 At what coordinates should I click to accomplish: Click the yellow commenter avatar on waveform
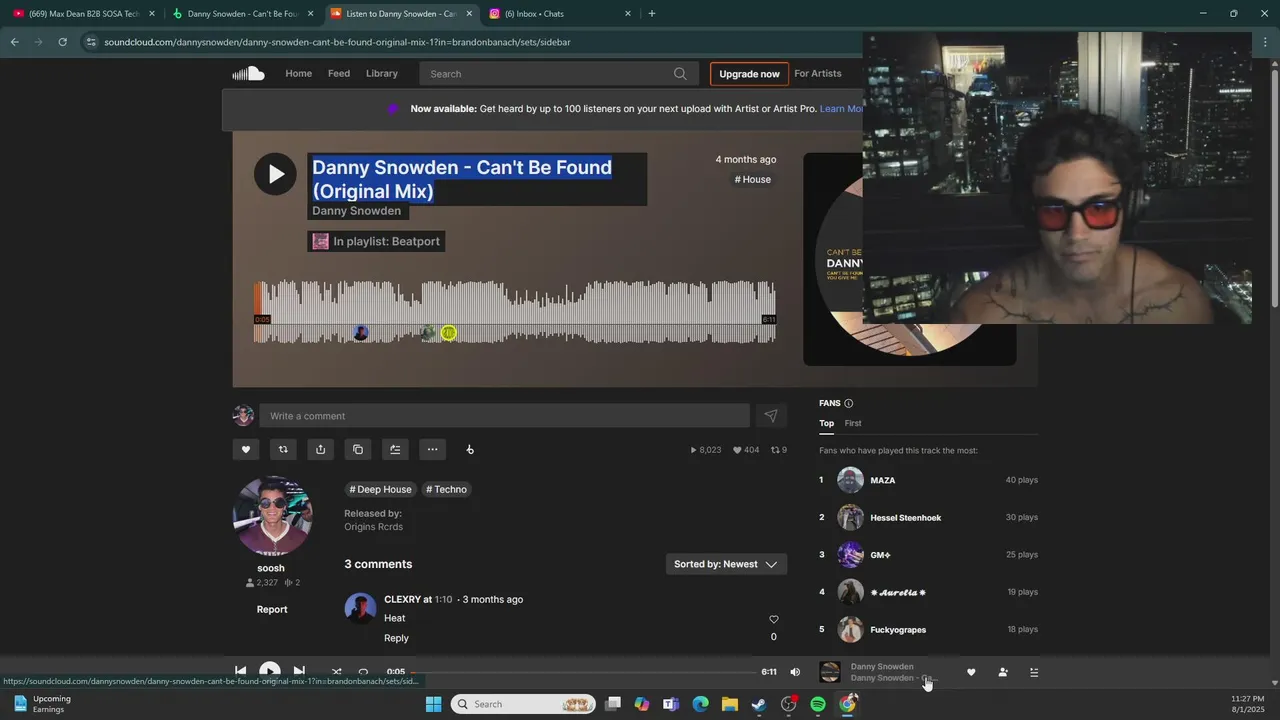pos(449,333)
